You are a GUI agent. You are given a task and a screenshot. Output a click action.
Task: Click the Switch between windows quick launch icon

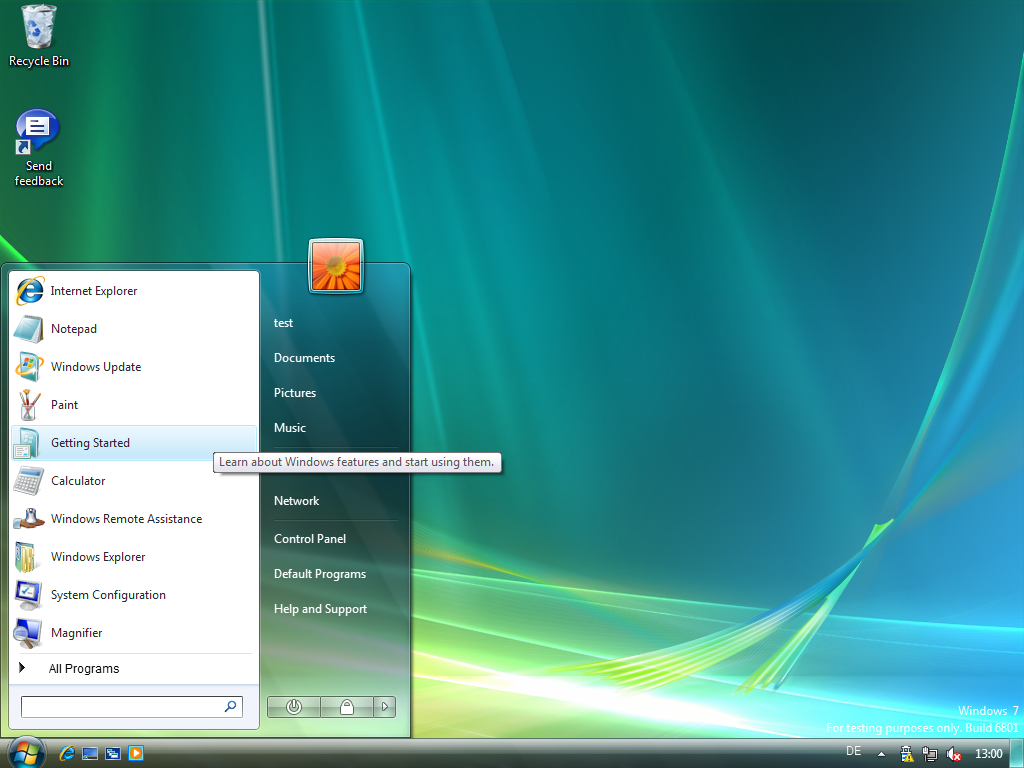[x=113, y=753]
